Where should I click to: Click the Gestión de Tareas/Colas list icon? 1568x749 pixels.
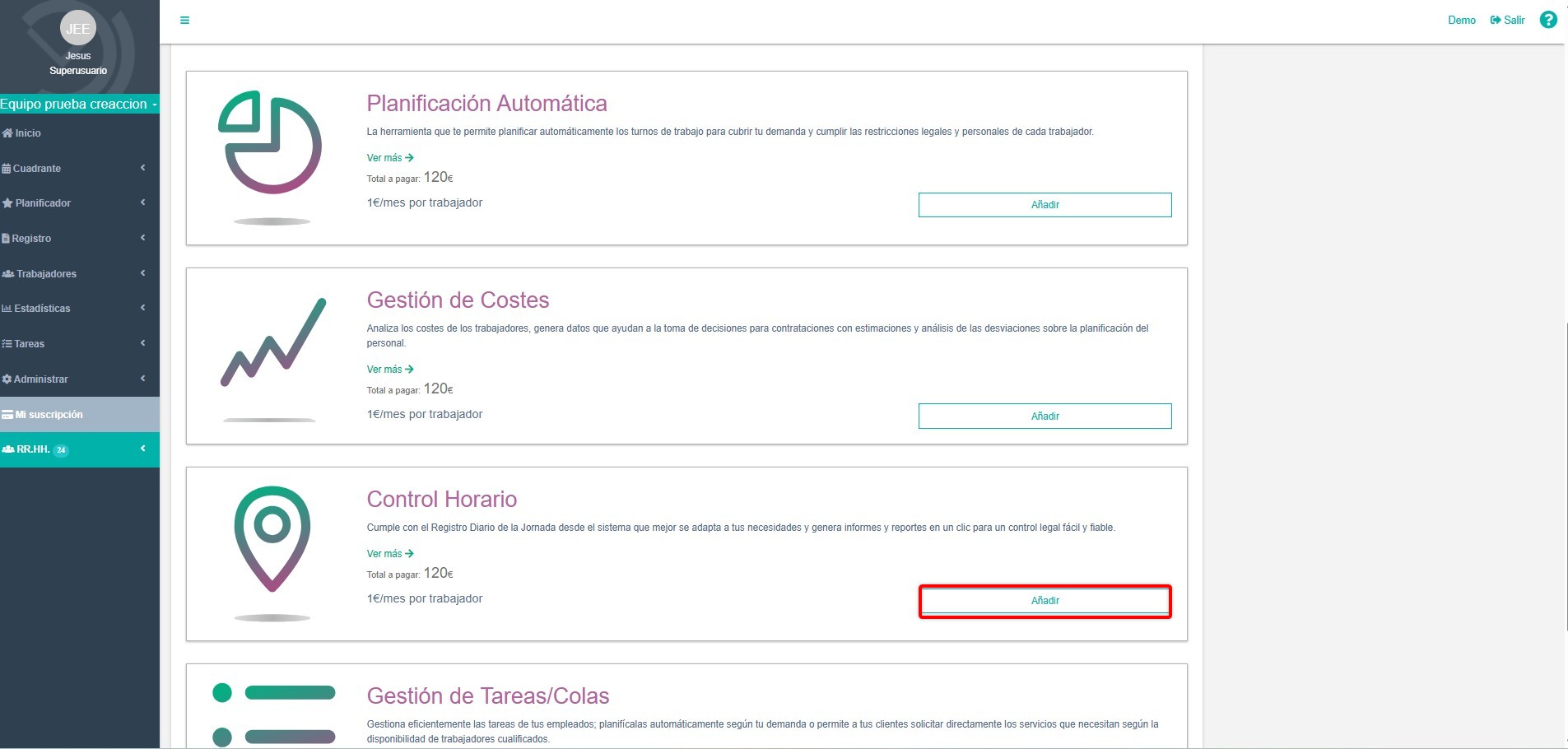tap(273, 713)
